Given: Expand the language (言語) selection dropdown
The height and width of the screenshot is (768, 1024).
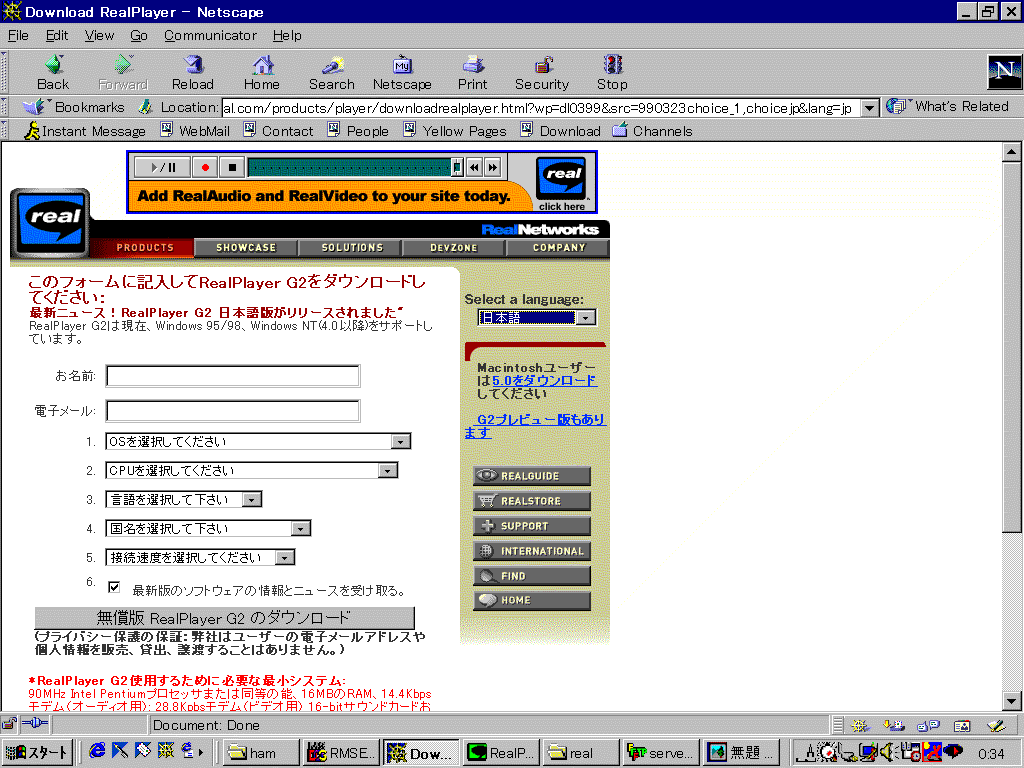Looking at the screenshot, I should (184, 499).
